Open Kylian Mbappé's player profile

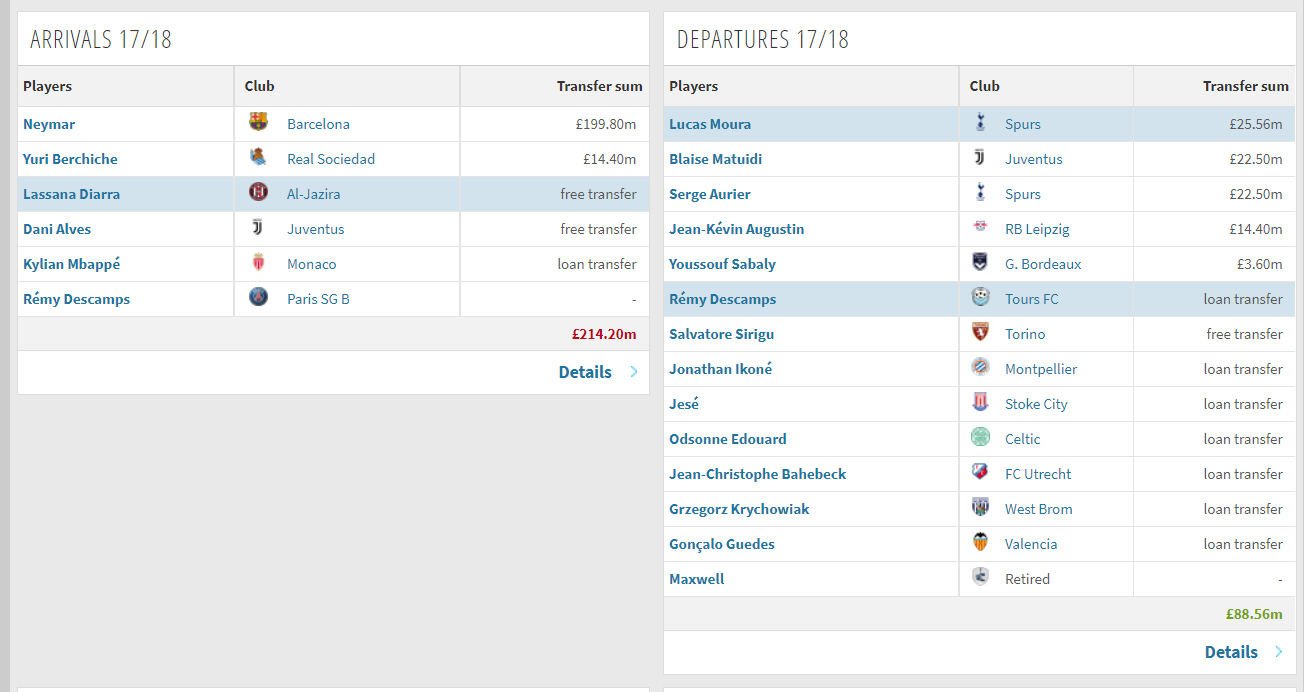click(x=71, y=264)
